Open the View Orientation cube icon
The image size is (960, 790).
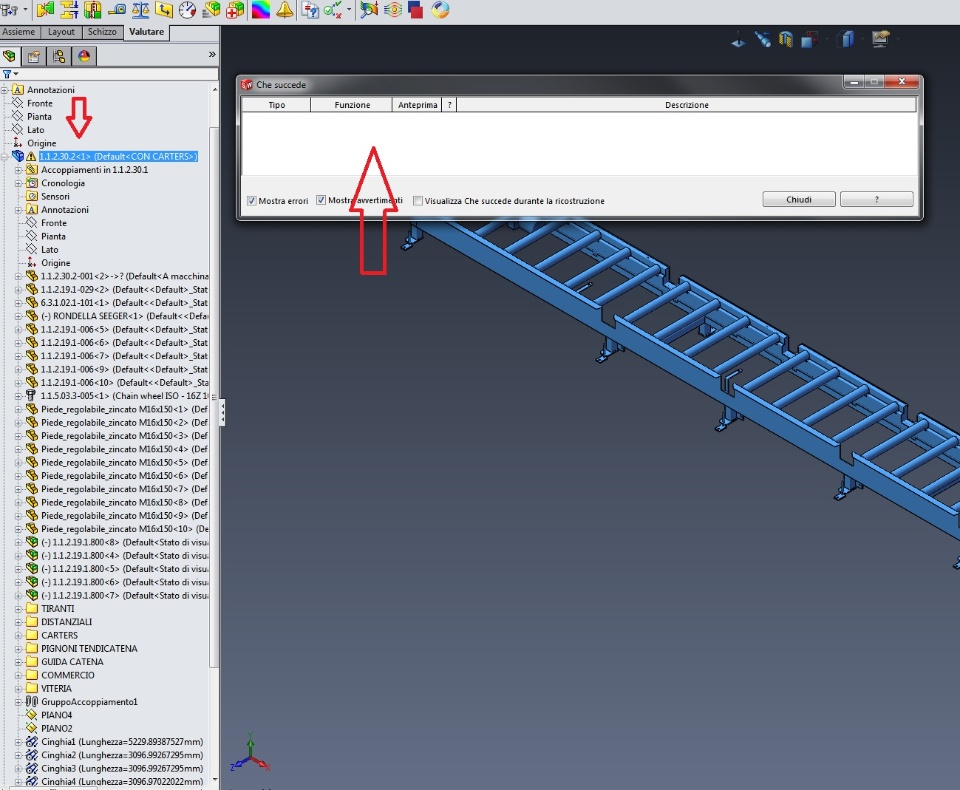(x=809, y=40)
